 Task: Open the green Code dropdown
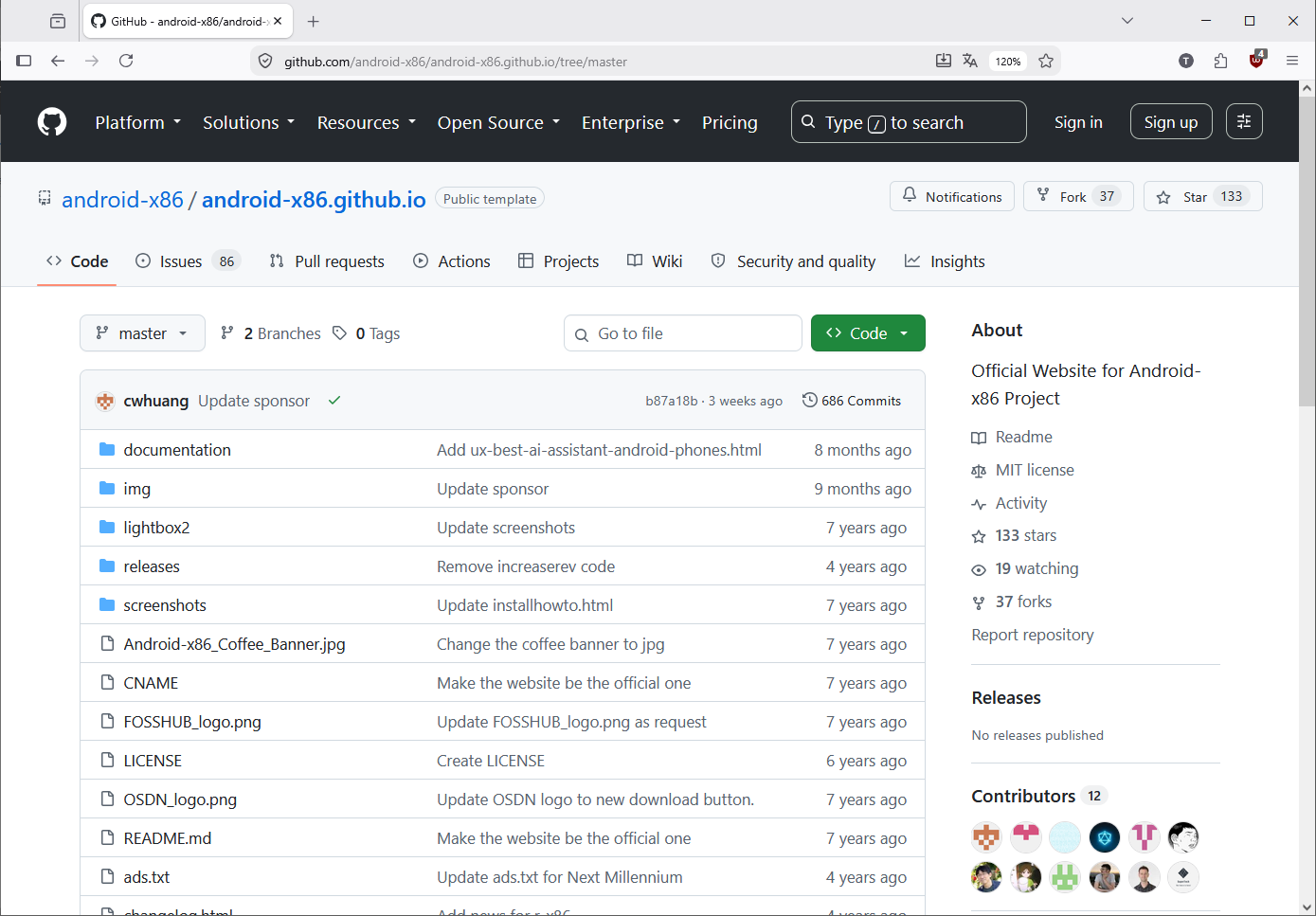(x=868, y=333)
